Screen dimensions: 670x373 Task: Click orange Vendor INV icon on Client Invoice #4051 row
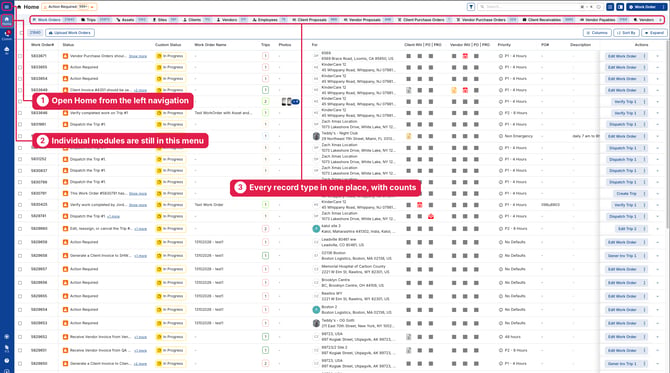(454, 90)
